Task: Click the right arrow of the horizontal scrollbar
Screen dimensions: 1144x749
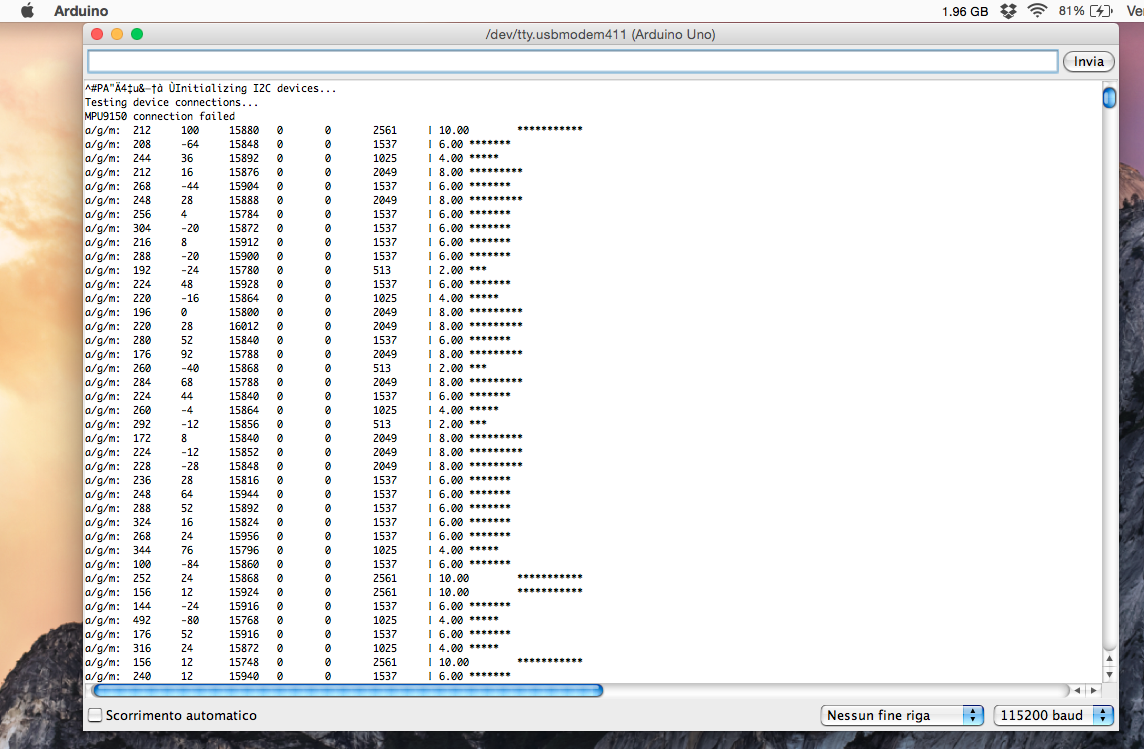Action: click(x=1094, y=690)
